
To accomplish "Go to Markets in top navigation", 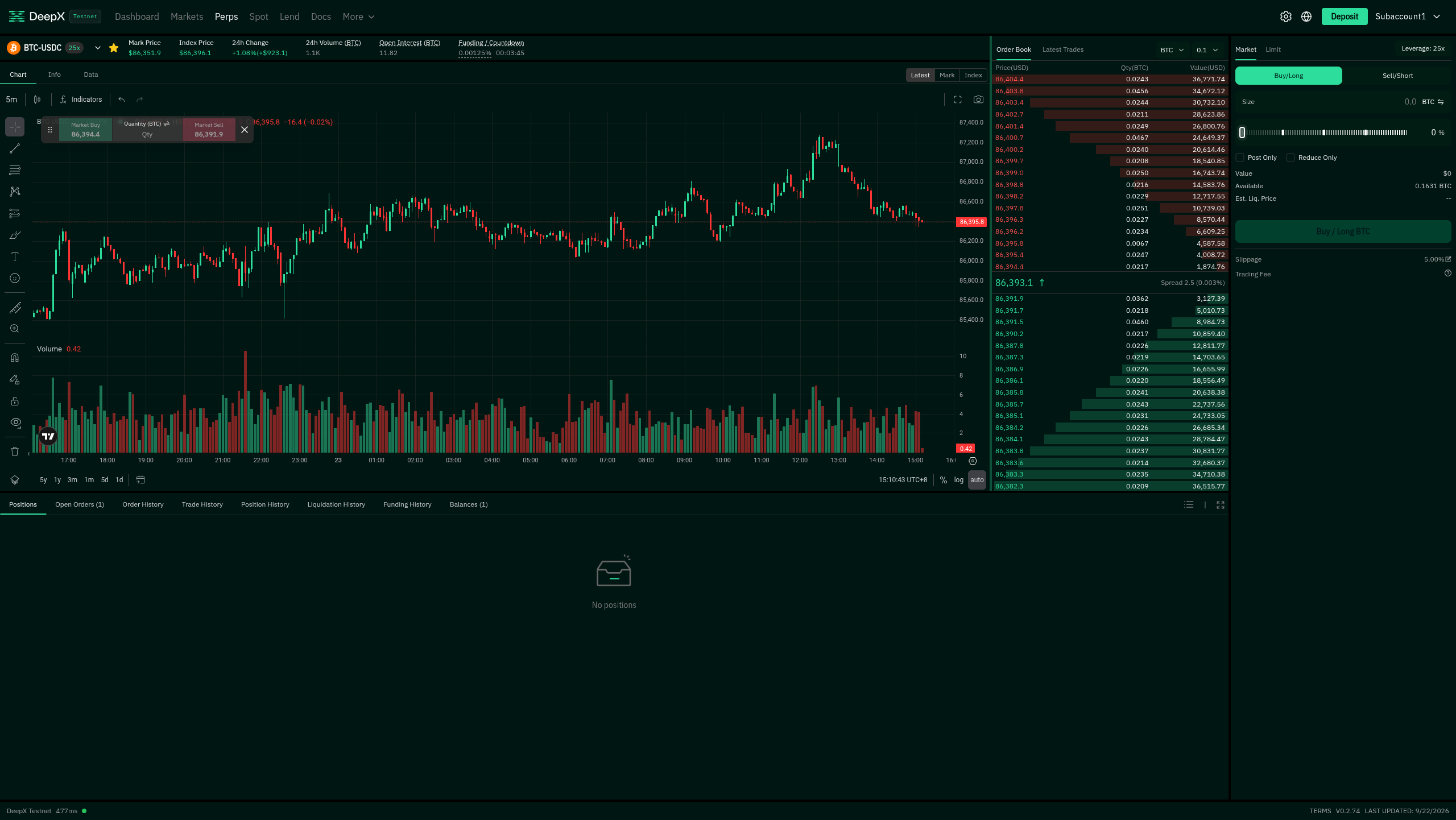I will (x=187, y=16).
